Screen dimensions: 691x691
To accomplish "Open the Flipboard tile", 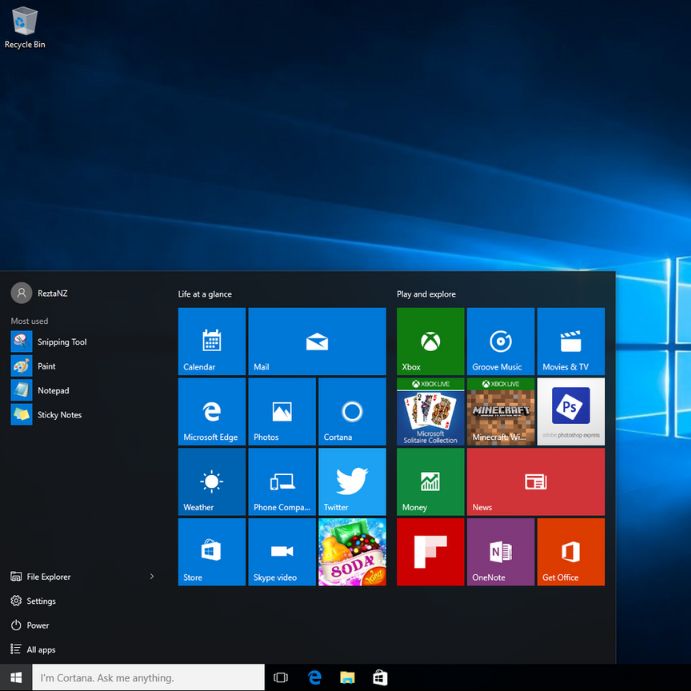I will pyautogui.click(x=431, y=552).
